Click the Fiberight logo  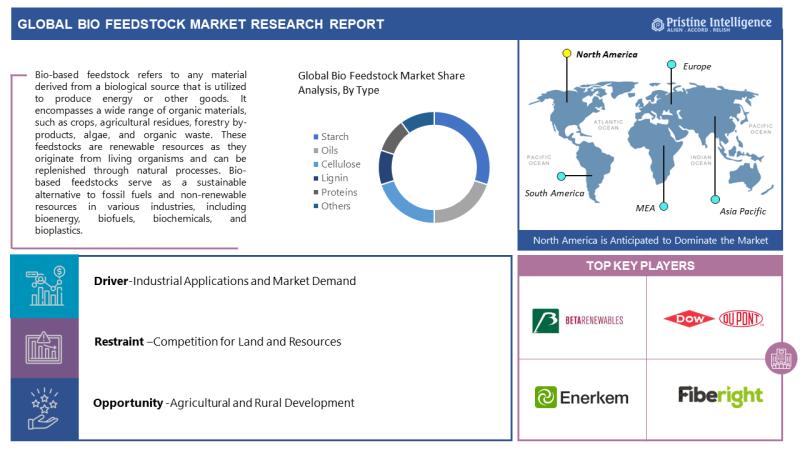[x=720, y=395]
